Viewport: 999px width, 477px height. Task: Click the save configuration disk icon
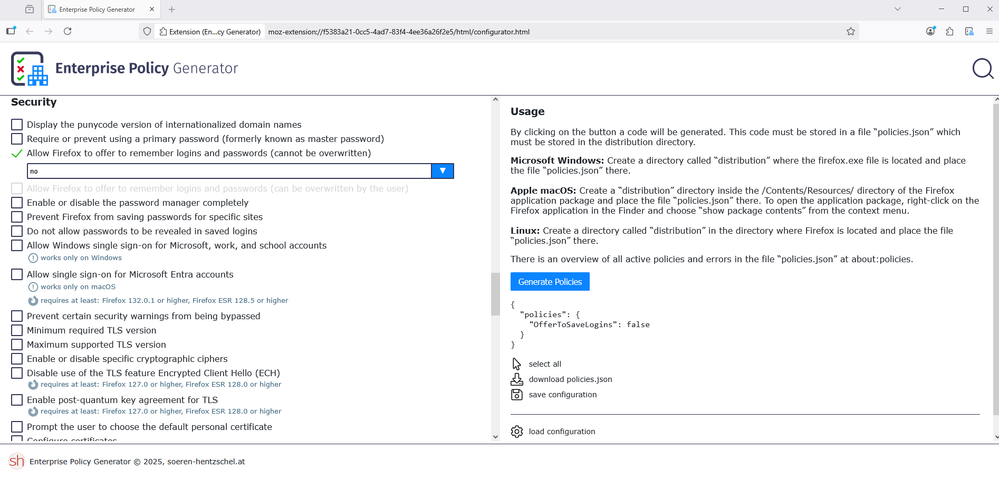(x=517, y=395)
